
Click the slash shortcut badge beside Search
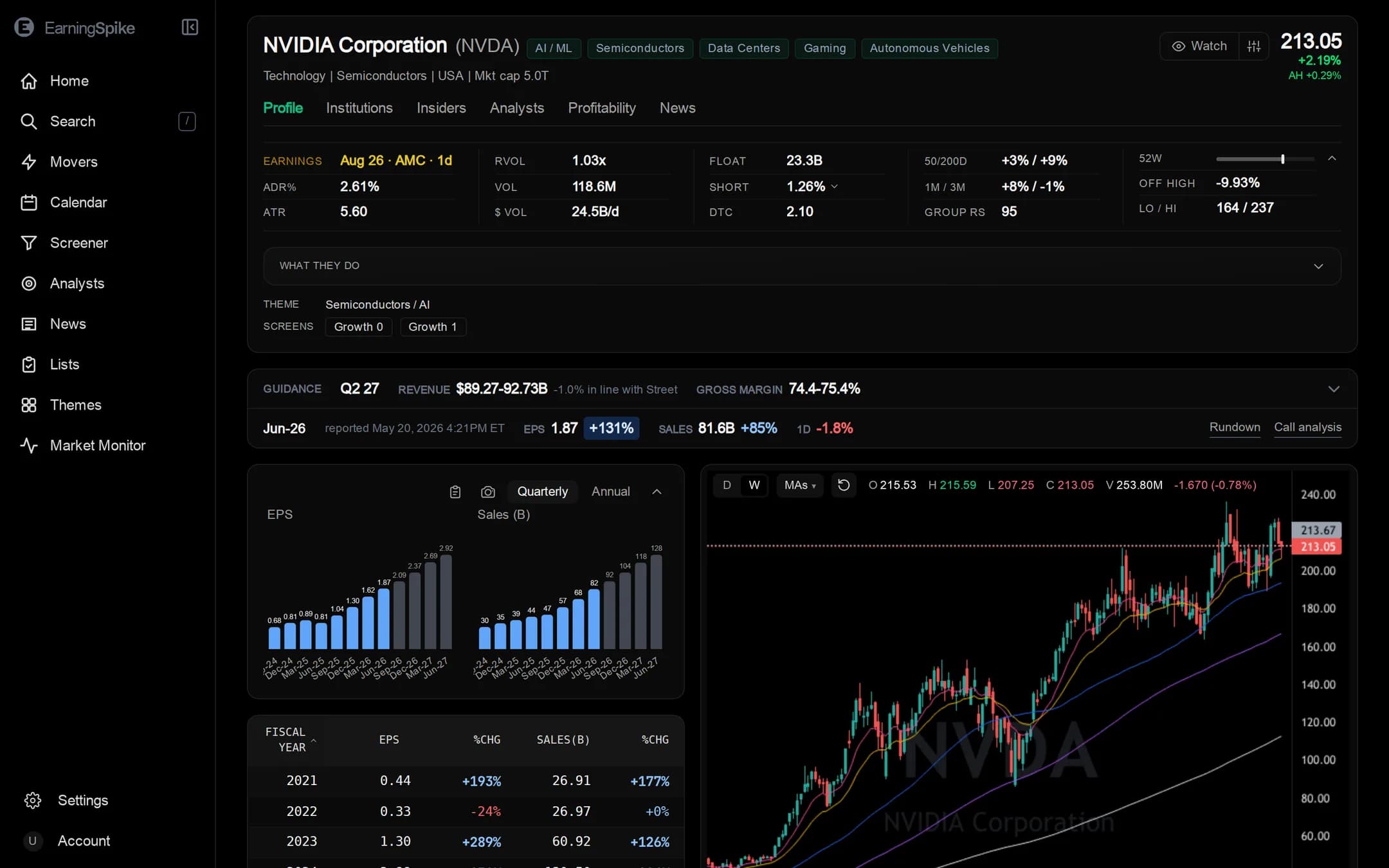pyautogui.click(x=187, y=122)
